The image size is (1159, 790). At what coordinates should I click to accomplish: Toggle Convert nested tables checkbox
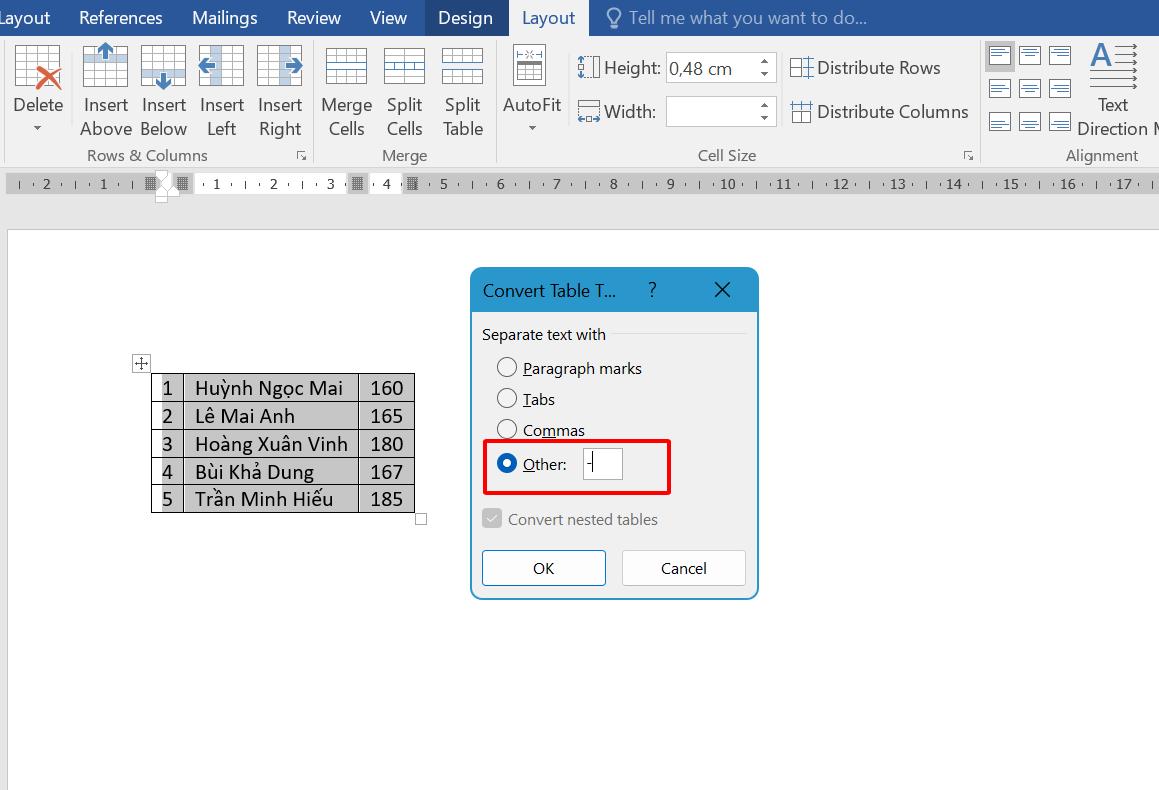coord(492,518)
